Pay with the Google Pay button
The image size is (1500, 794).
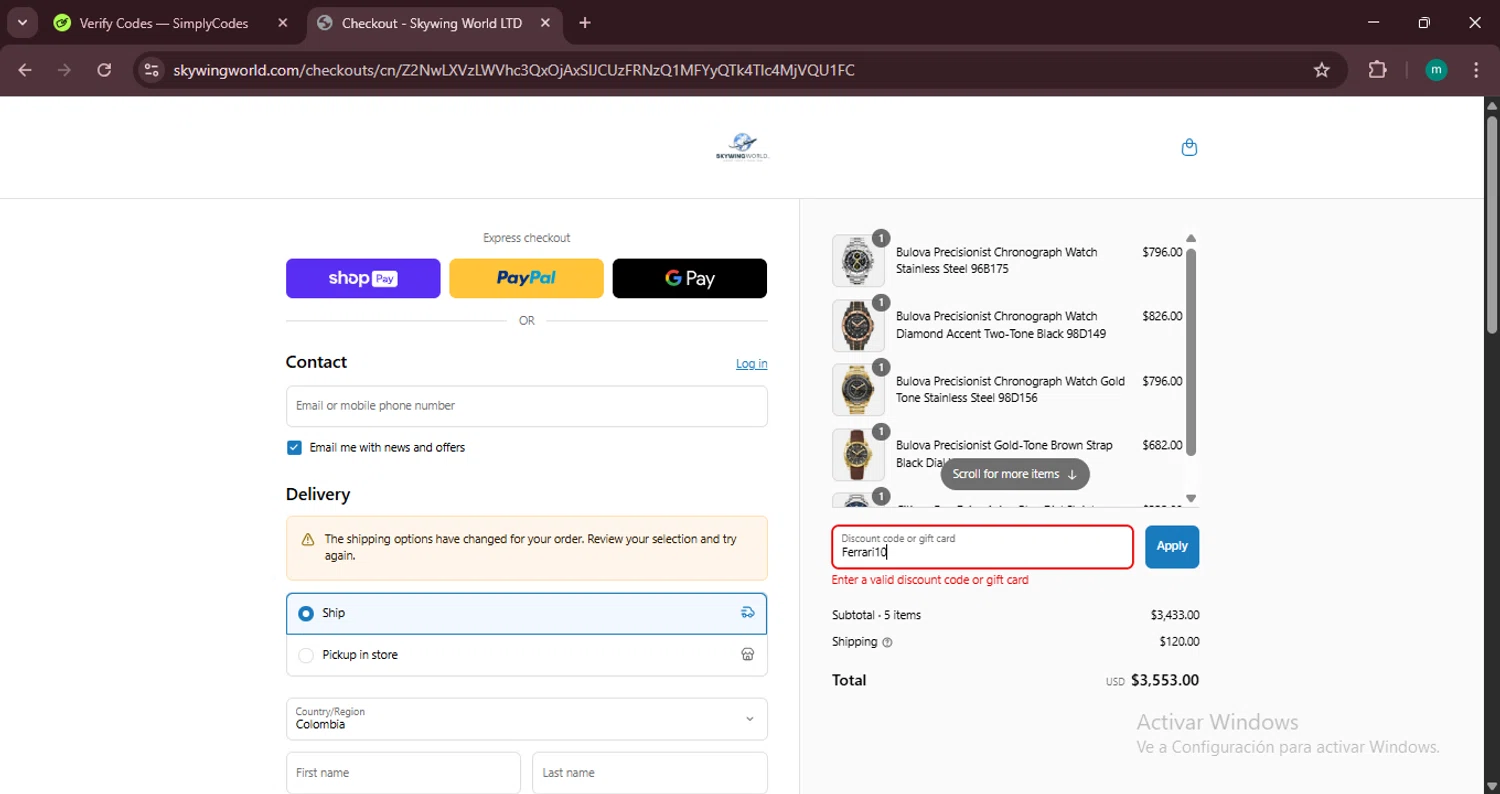click(x=690, y=278)
